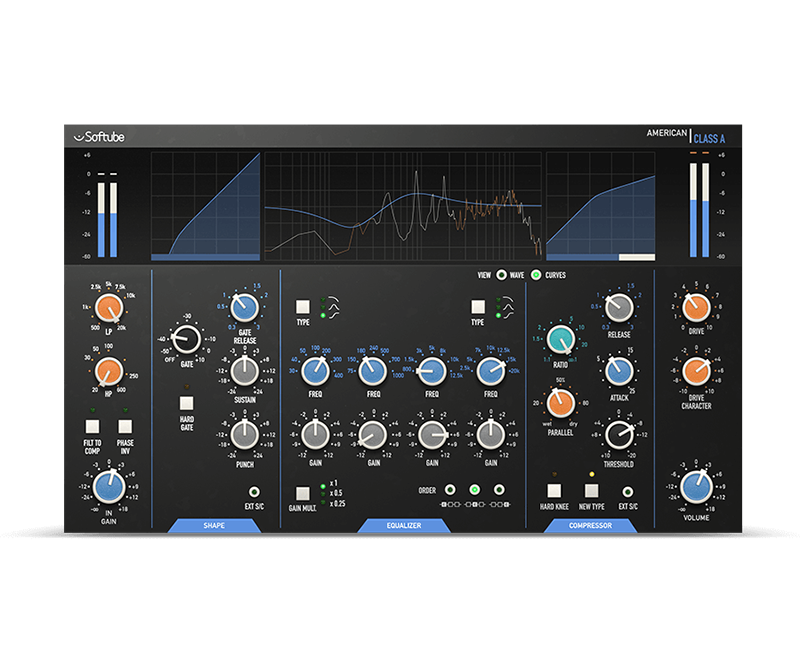Screen dimensions: 800x660
Task: Select the third ORDER routing option
Action: [499, 490]
